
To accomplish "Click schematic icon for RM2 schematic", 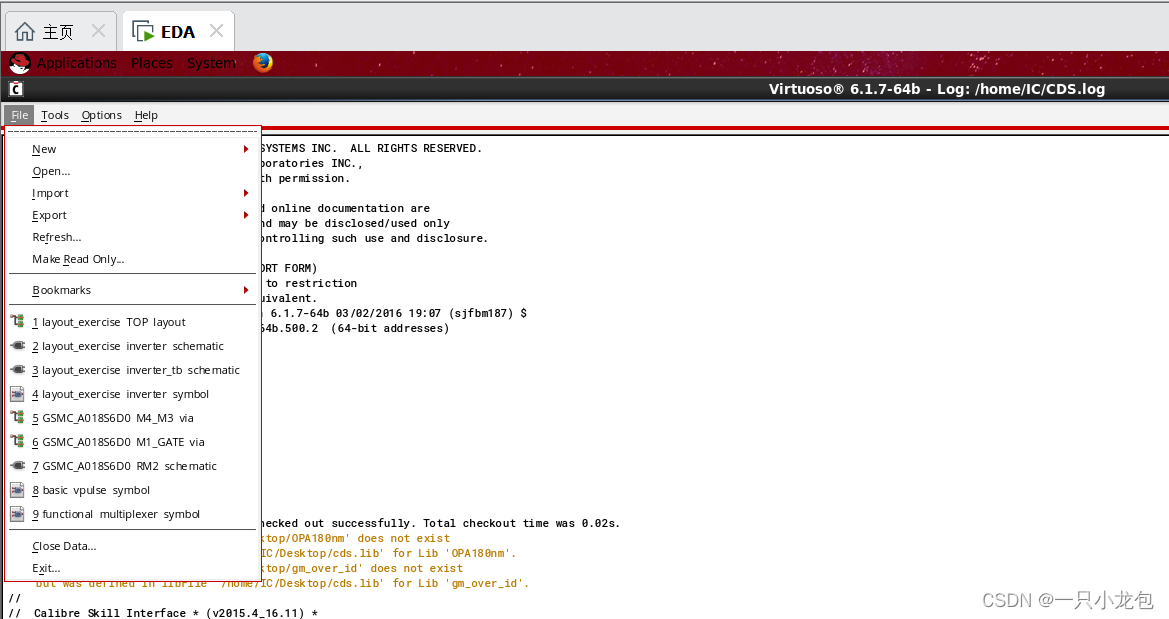I will (17, 465).
